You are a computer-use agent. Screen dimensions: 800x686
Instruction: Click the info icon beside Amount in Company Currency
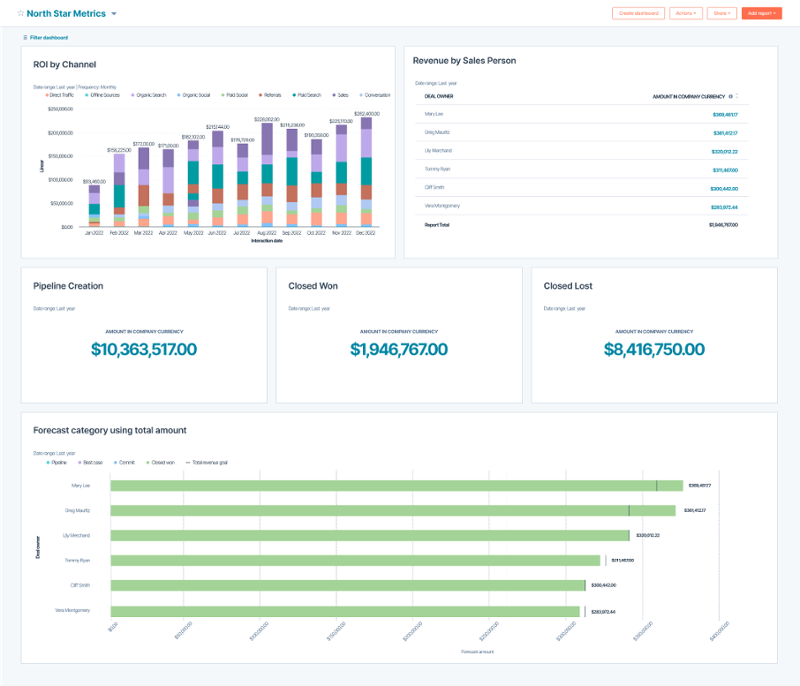(731, 97)
